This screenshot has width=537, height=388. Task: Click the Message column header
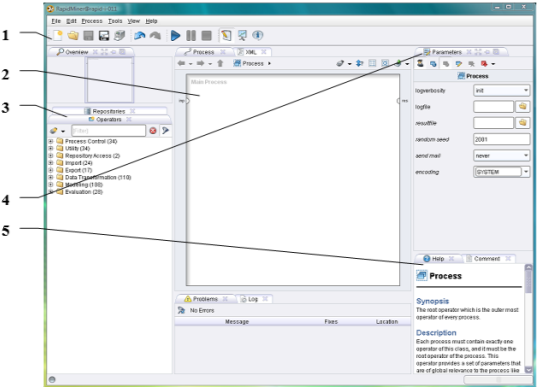[x=237, y=322]
